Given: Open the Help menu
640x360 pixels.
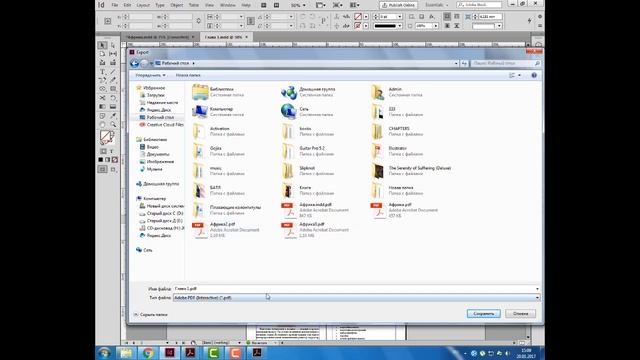Looking at the screenshot, I should [246, 5].
